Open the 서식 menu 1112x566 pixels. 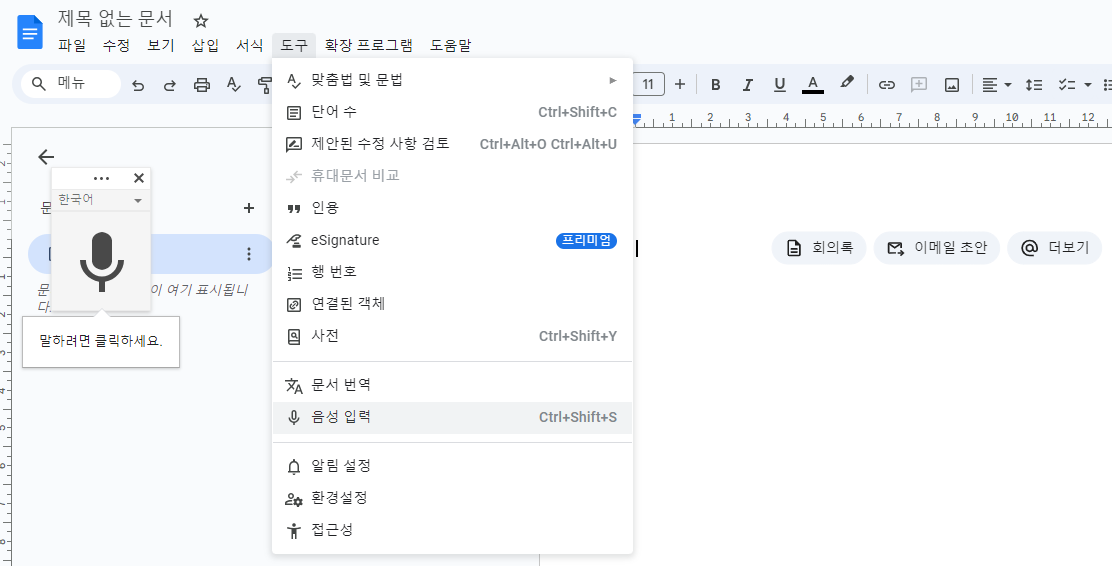250,45
